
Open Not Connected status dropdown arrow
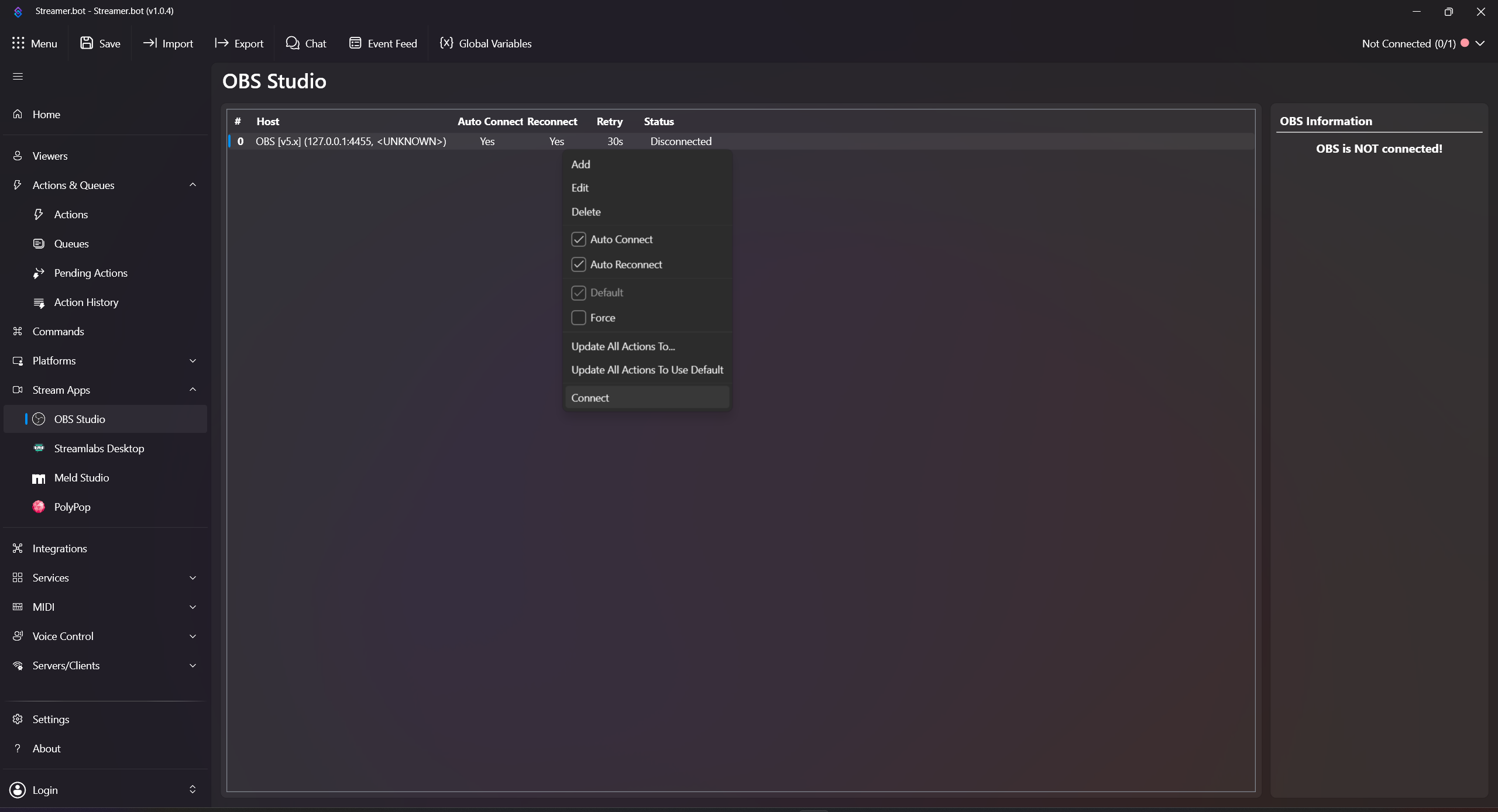[1480, 43]
